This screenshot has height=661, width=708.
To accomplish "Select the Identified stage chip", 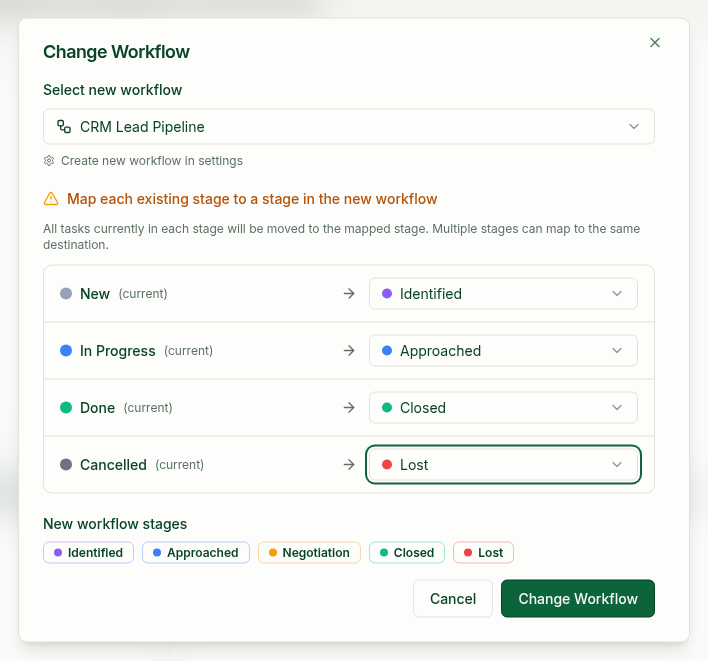I will (88, 553).
